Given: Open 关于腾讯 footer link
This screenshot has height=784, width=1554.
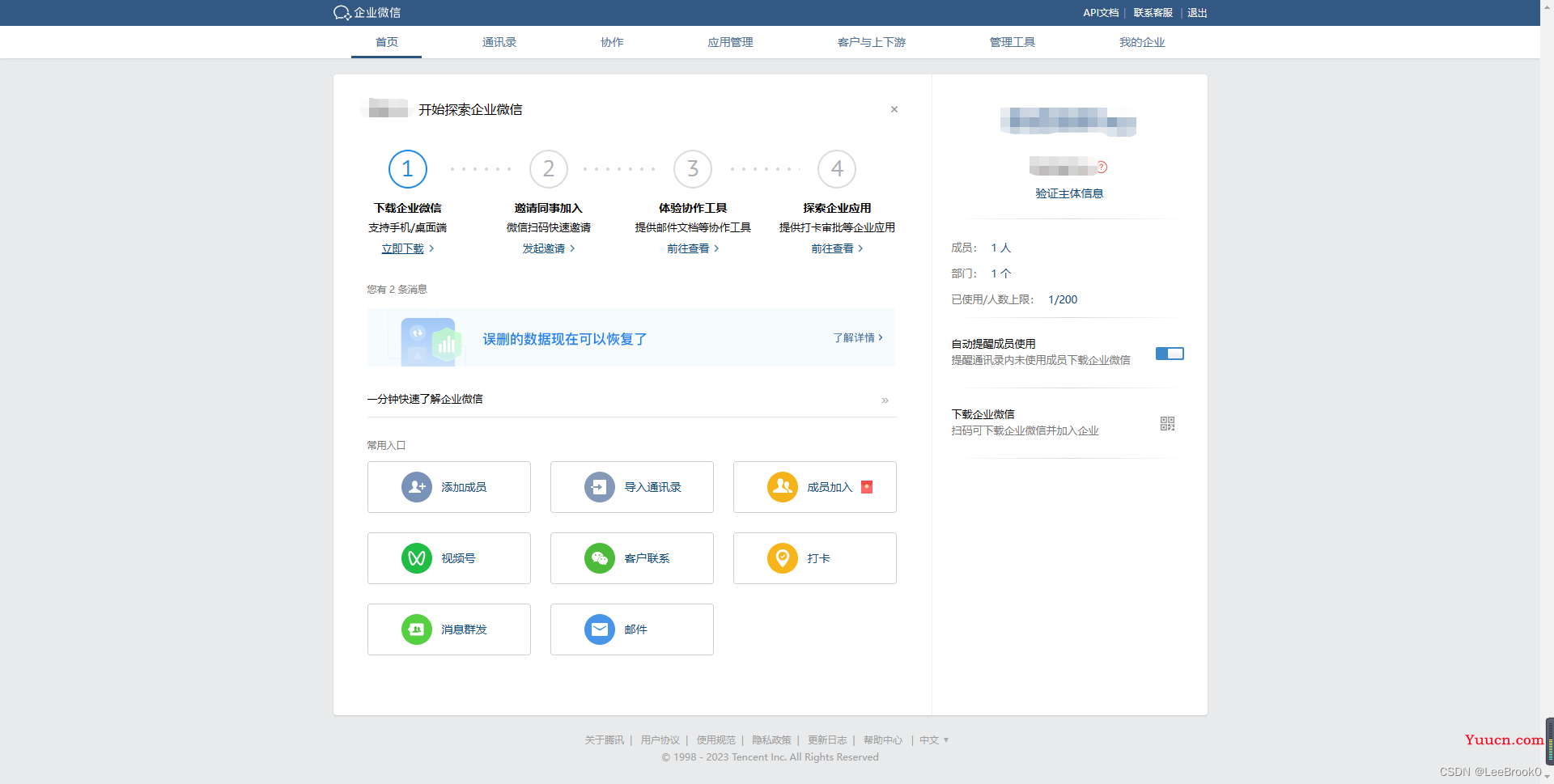Looking at the screenshot, I should (605, 740).
